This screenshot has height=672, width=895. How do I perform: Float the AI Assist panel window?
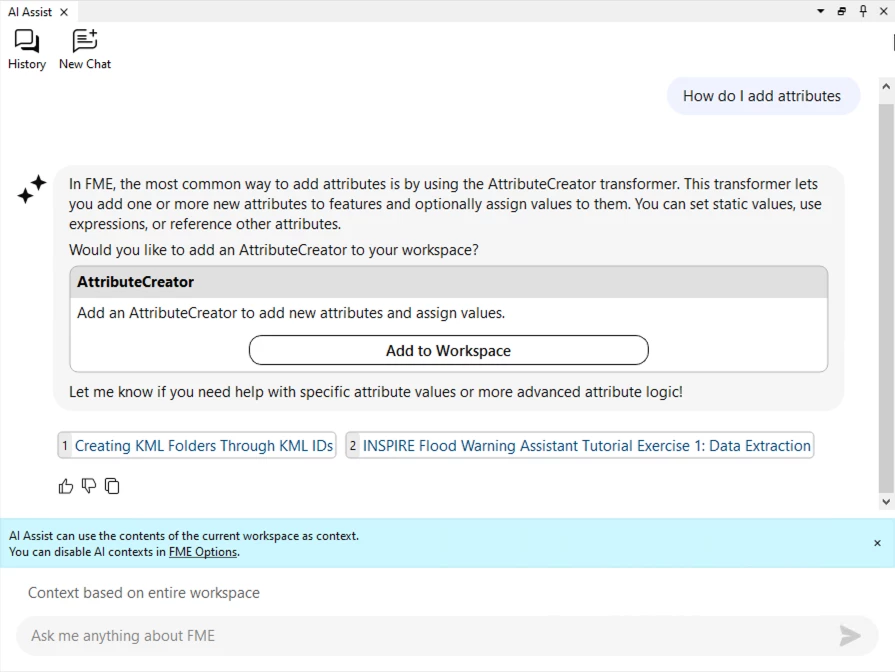[842, 11]
